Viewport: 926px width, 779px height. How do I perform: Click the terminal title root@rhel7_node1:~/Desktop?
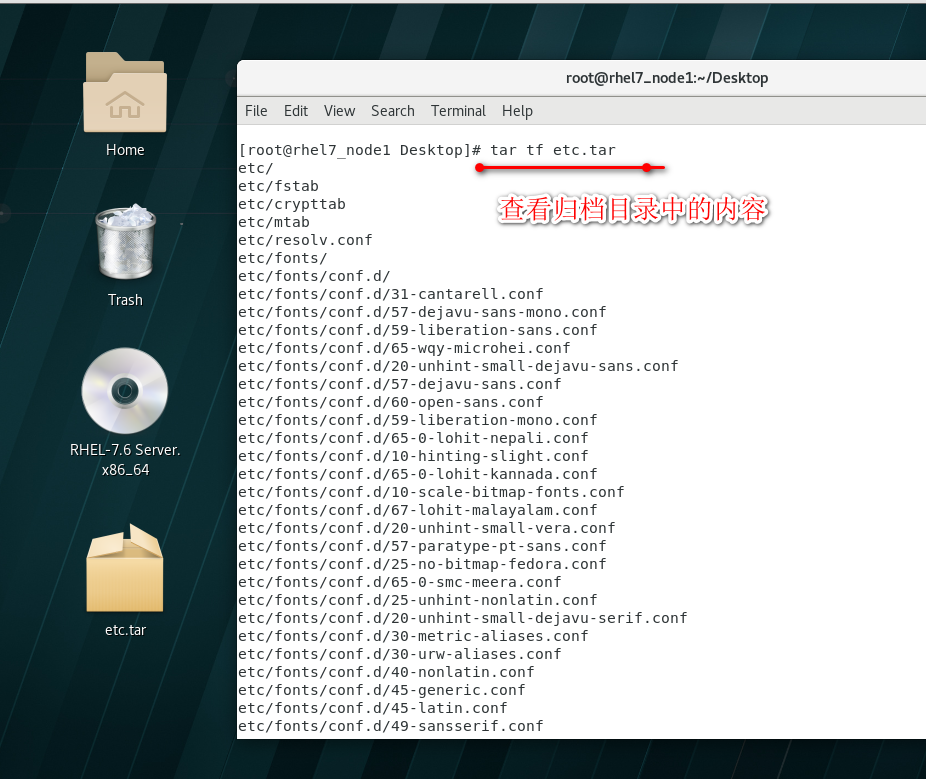(x=667, y=78)
